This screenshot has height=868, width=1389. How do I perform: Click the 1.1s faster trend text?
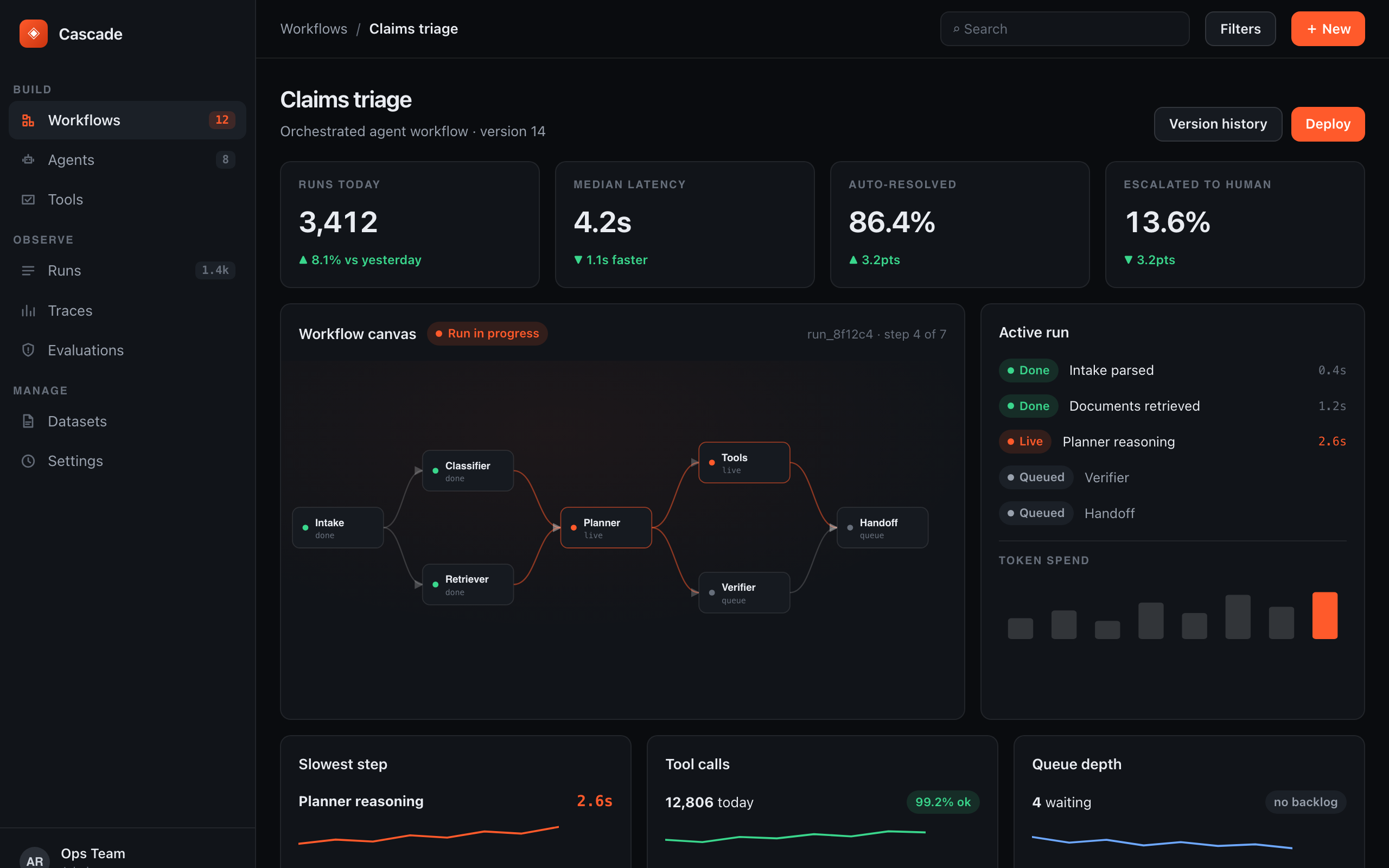click(611, 260)
